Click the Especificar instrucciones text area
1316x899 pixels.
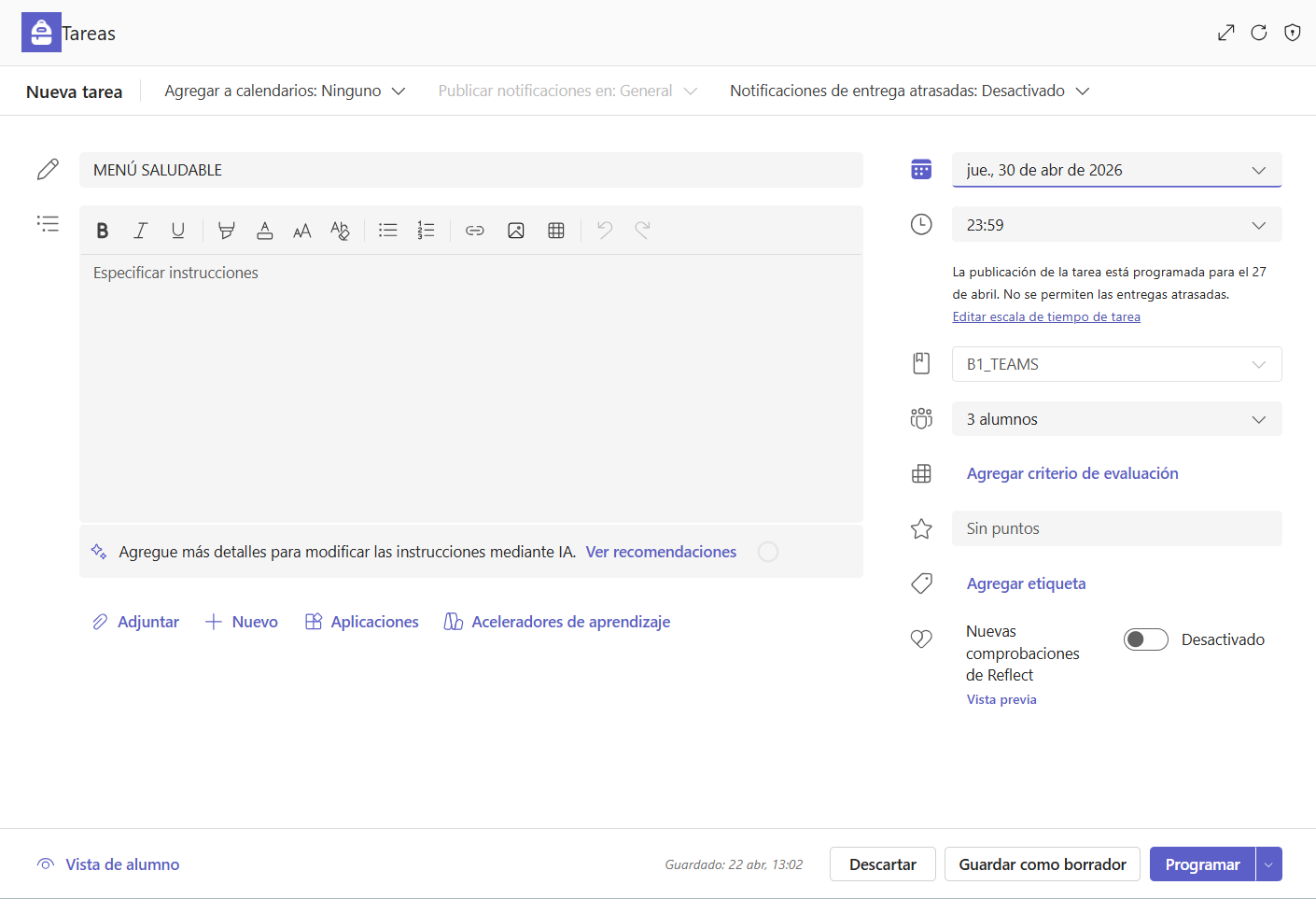(x=471, y=387)
